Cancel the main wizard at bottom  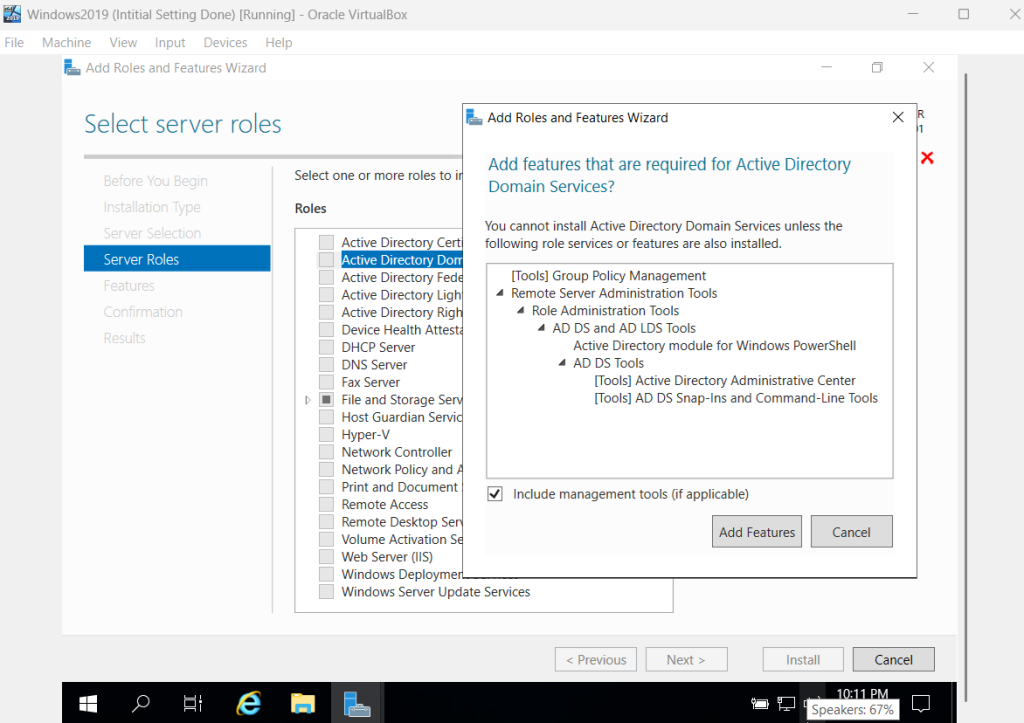coord(893,660)
